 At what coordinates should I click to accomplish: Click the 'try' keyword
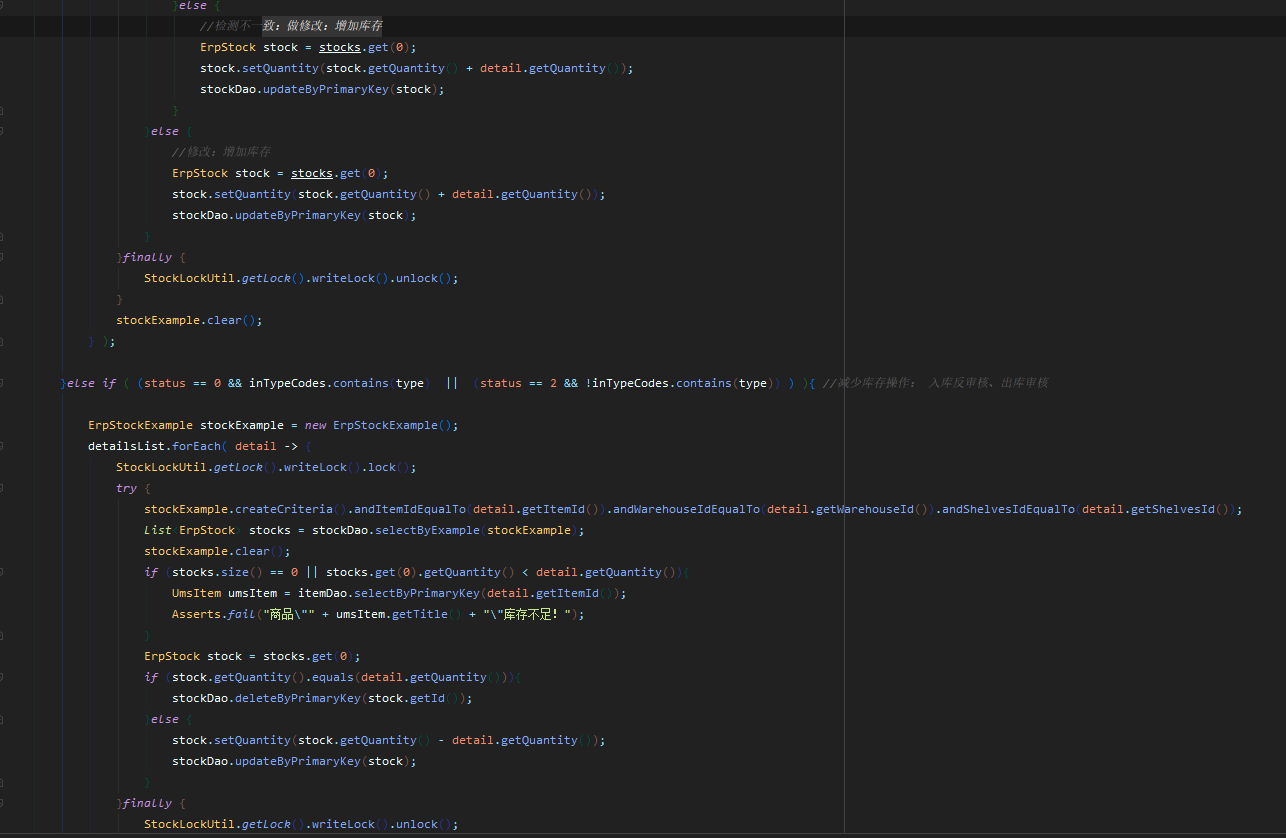point(126,488)
